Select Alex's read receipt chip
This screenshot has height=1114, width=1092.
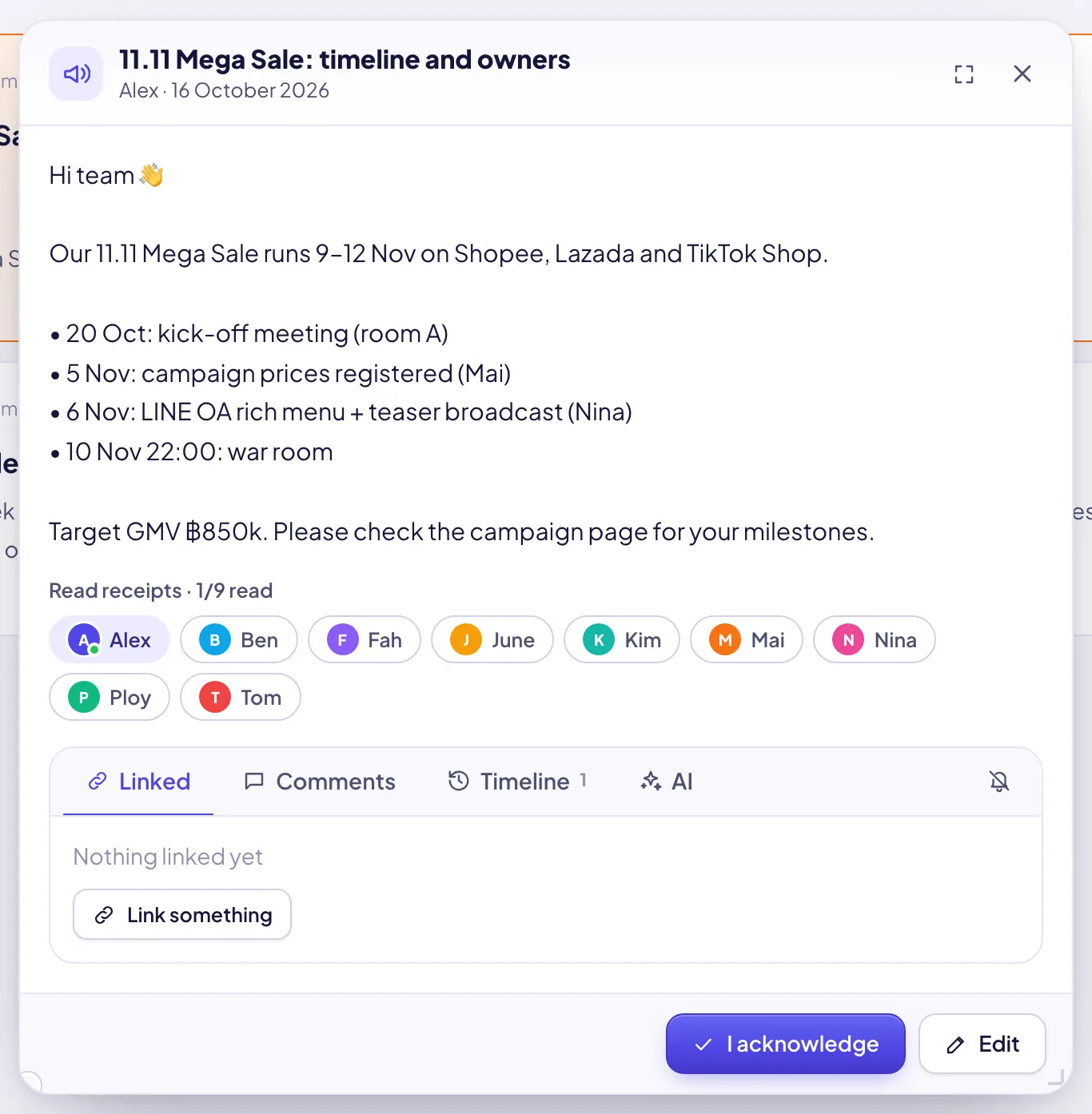click(110, 639)
